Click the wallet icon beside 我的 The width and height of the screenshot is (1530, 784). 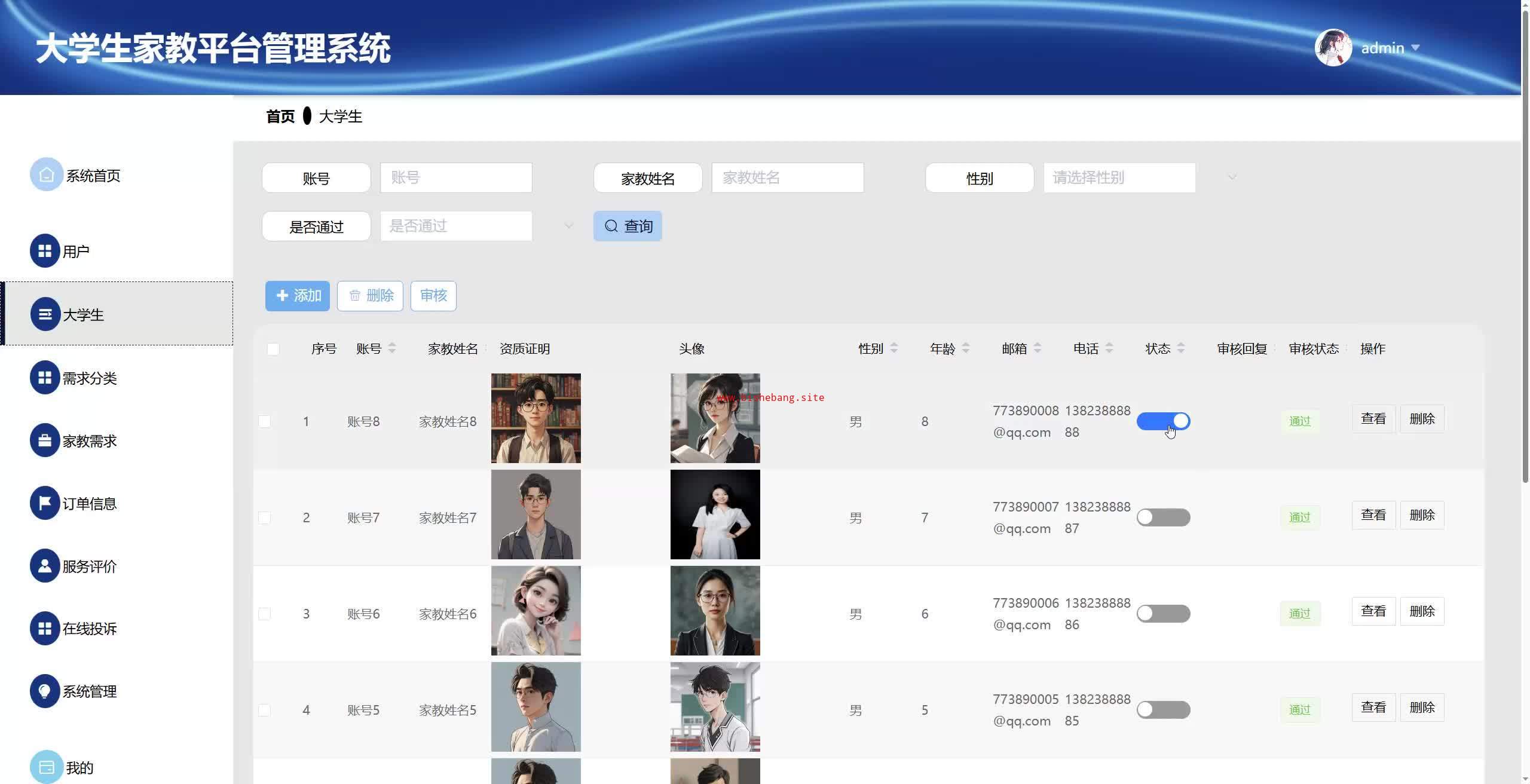46,767
